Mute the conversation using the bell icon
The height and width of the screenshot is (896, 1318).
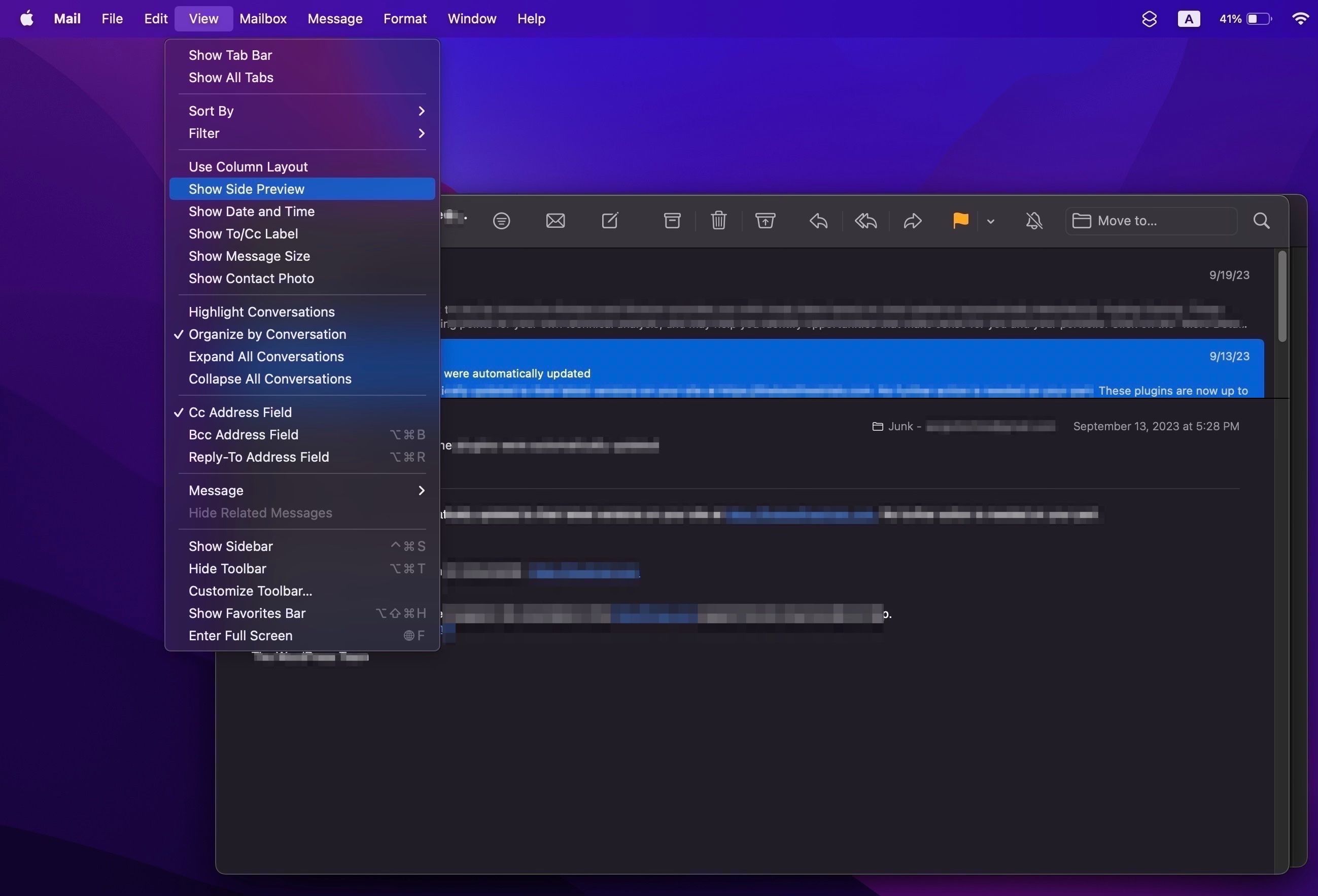tap(1033, 221)
